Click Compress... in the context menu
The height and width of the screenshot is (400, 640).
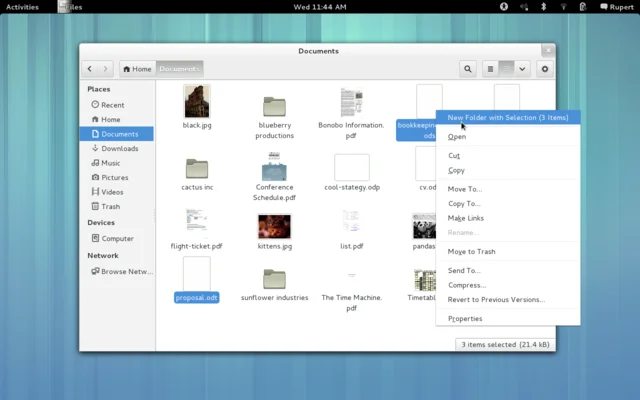pyautogui.click(x=466, y=285)
